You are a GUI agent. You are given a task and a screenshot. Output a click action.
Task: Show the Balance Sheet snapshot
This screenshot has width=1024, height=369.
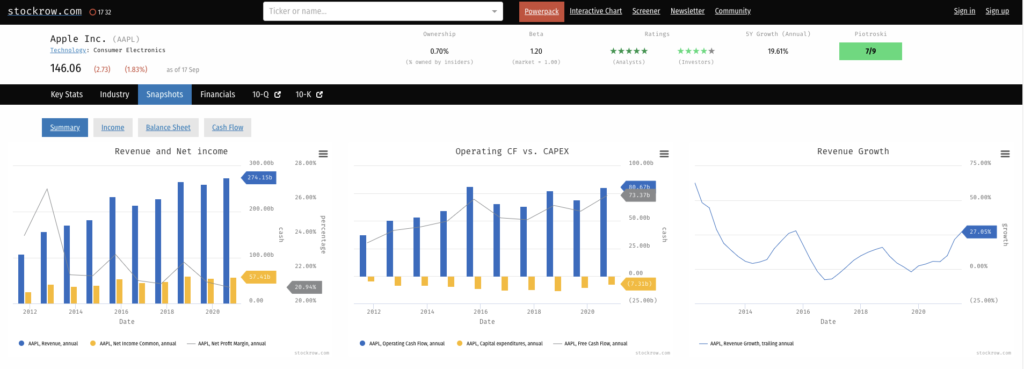click(168, 127)
